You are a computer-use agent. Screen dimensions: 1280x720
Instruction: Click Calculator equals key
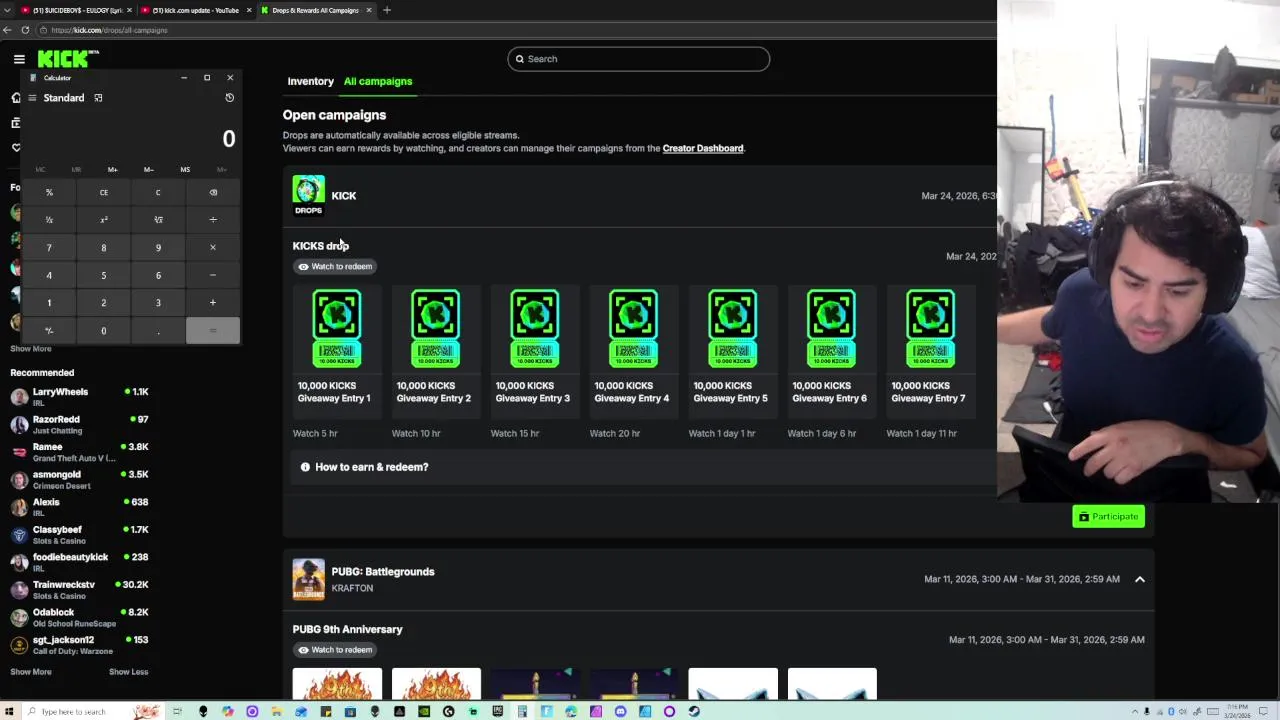212,330
